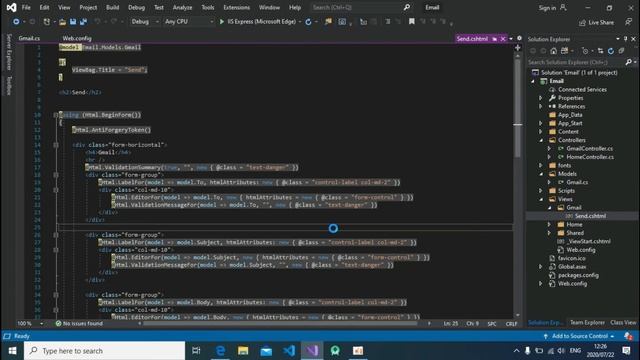Toggle the SPC indentation indicator

click(x=492, y=324)
